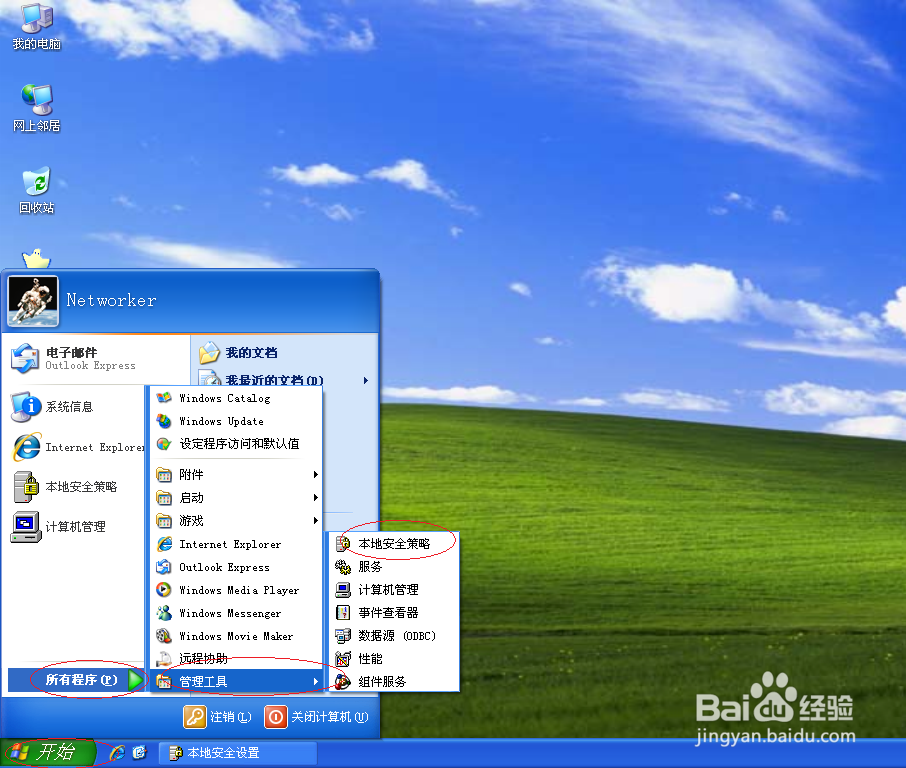The width and height of the screenshot is (906, 768).
Task: Click the Networker user avatar picture
Action: click(33, 300)
